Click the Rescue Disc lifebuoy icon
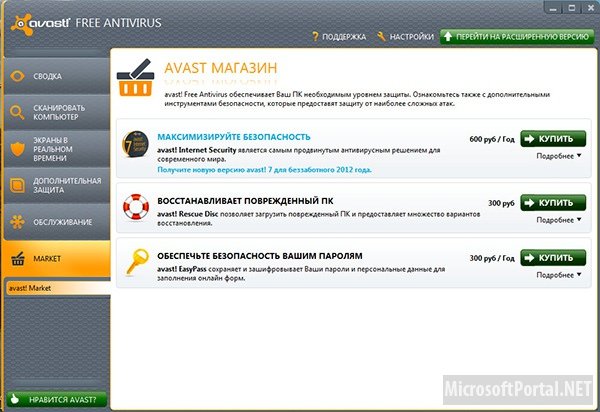The image size is (600, 412). click(136, 207)
